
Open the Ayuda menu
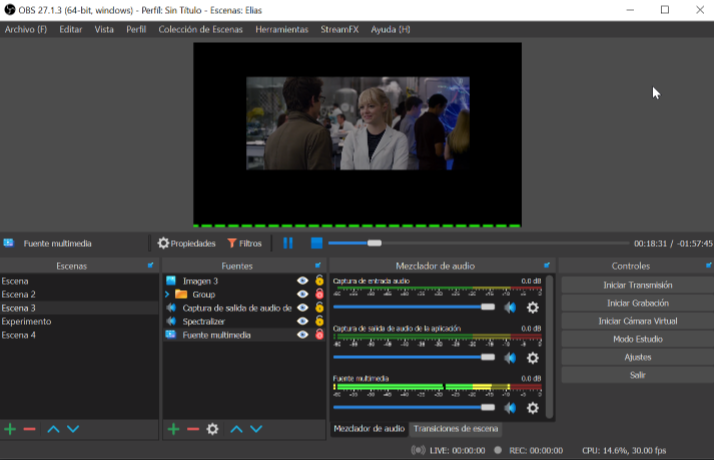coord(390,30)
